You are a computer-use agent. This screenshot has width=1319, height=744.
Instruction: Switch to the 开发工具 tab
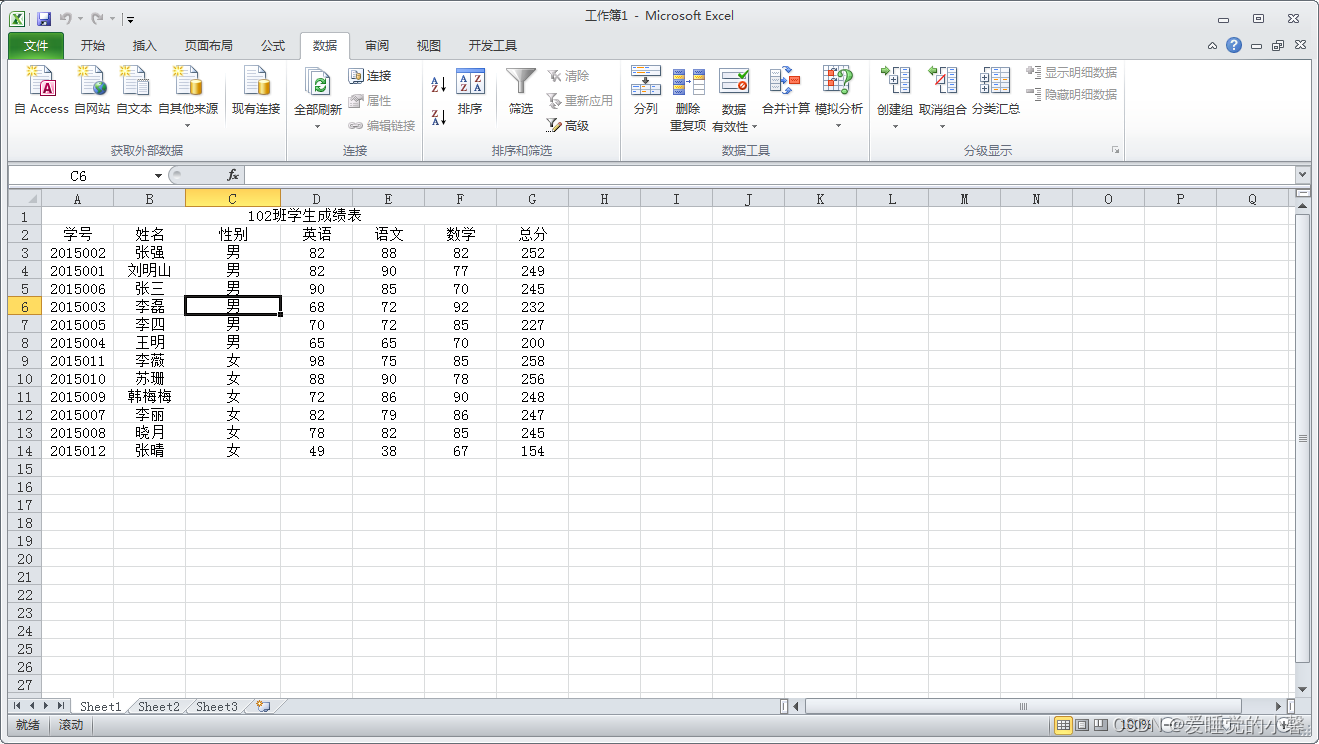pos(493,46)
